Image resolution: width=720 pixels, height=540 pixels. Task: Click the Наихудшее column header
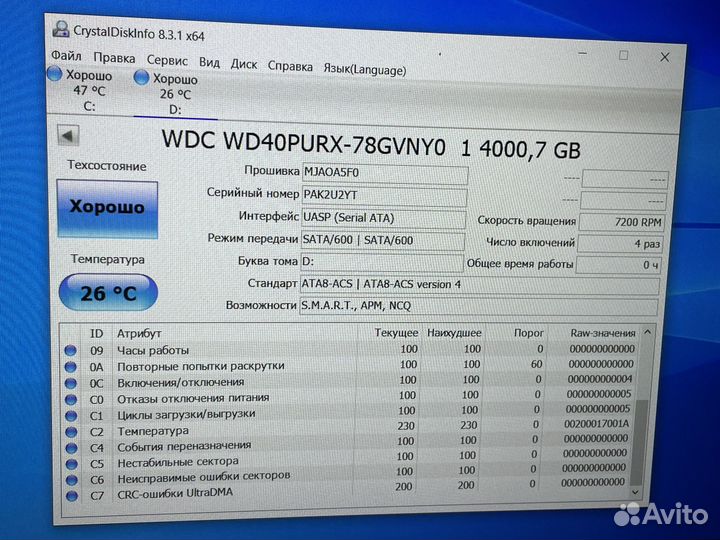pyautogui.click(x=454, y=333)
